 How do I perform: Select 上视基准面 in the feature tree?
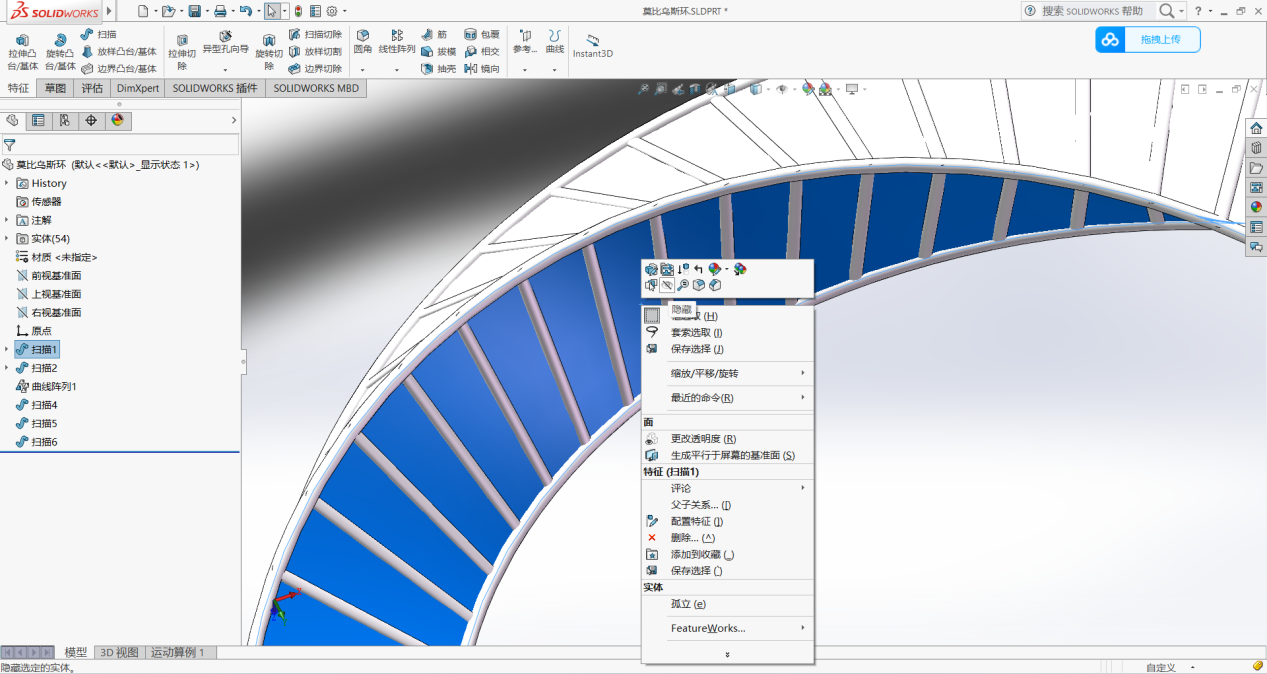pyautogui.click(x=55, y=294)
